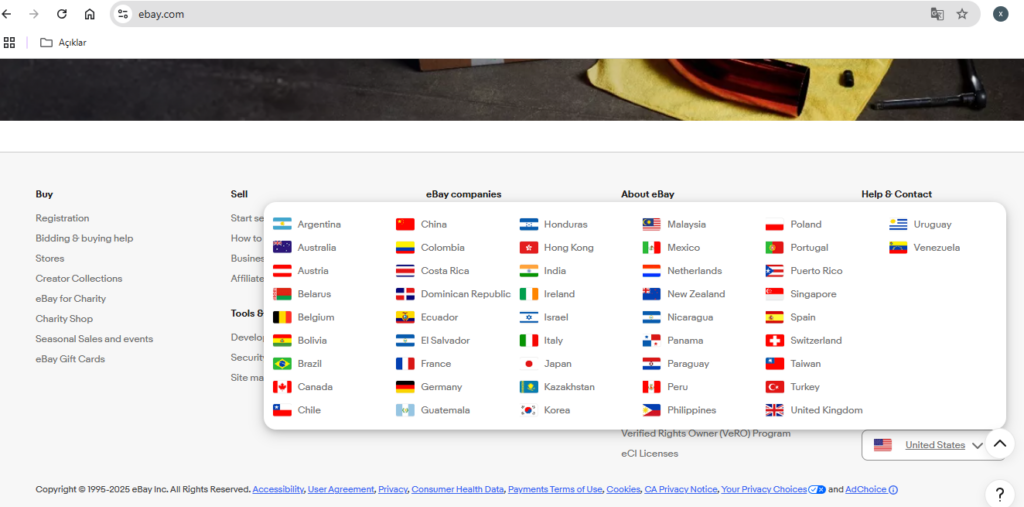Select Poland from the country list

806,224
